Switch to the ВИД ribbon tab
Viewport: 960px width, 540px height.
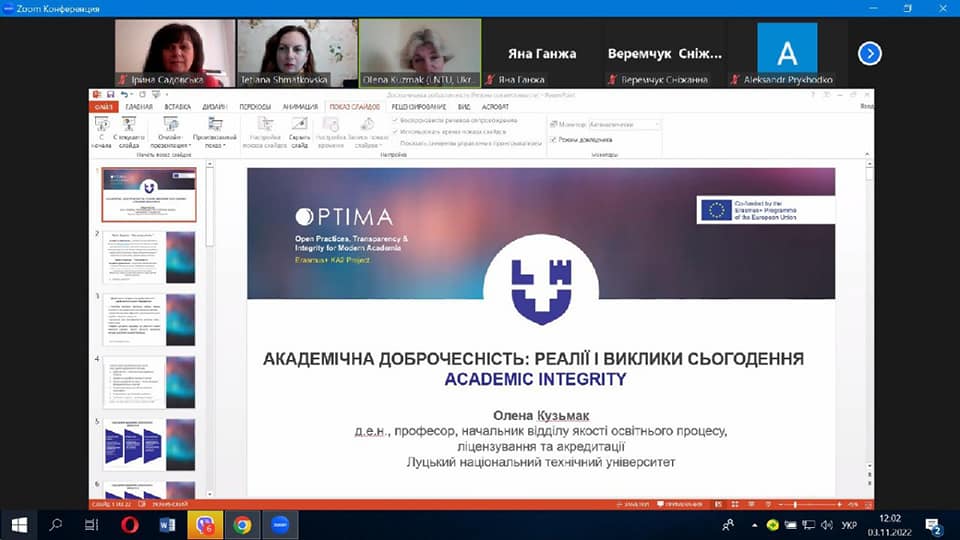tap(464, 107)
